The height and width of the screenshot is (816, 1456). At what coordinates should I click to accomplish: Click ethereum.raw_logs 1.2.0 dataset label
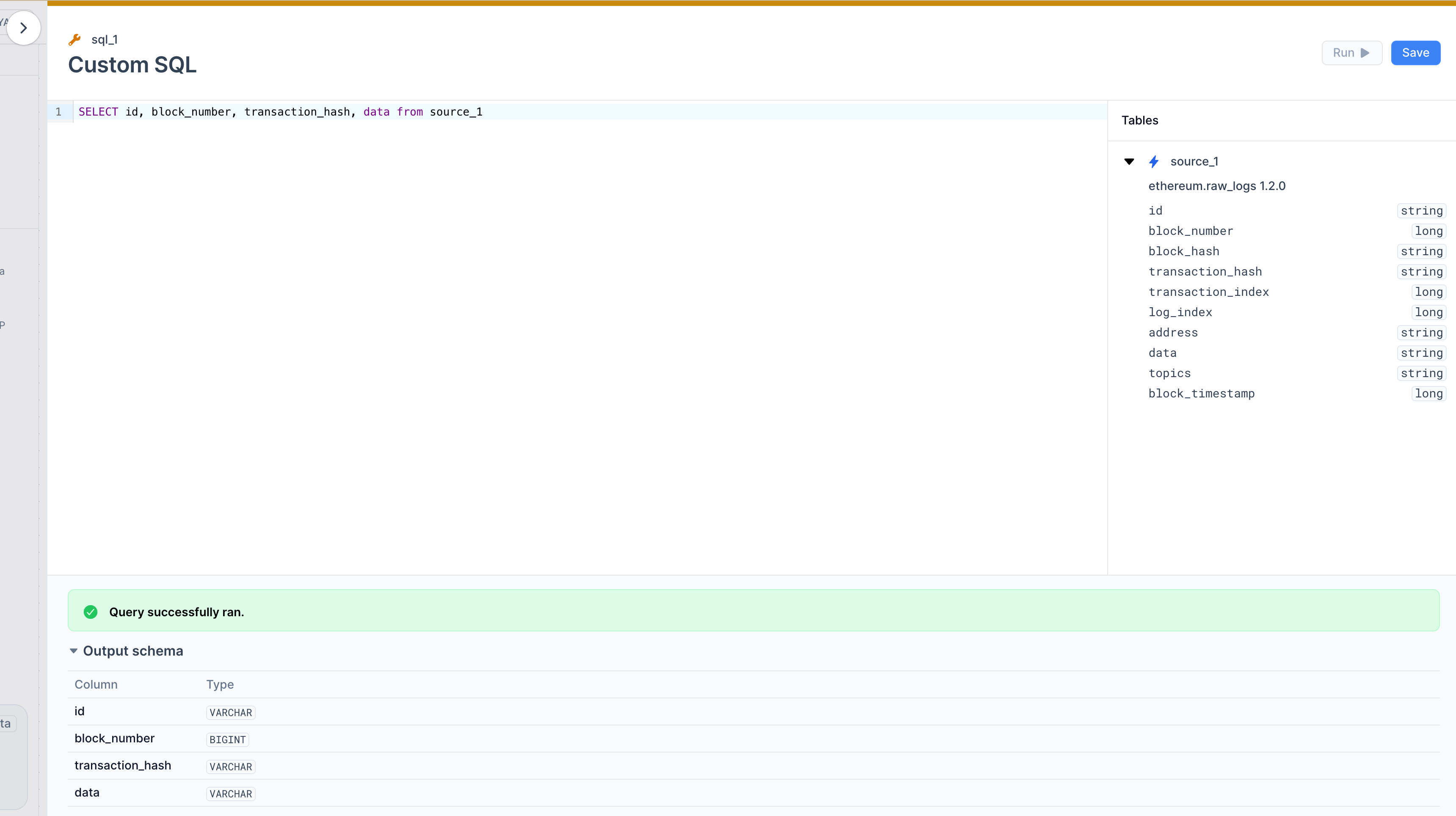coord(1216,186)
